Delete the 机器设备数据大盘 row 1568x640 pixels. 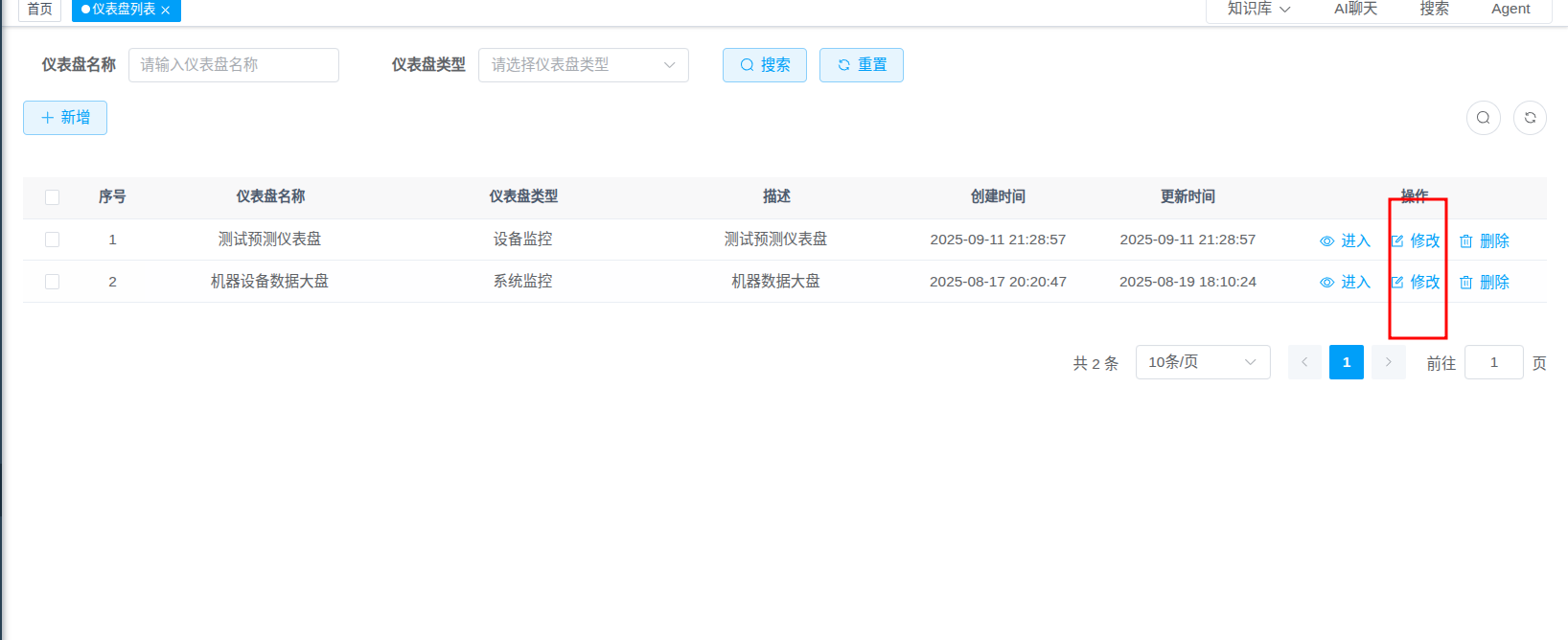pyautogui.click(x=1485, y=282)
